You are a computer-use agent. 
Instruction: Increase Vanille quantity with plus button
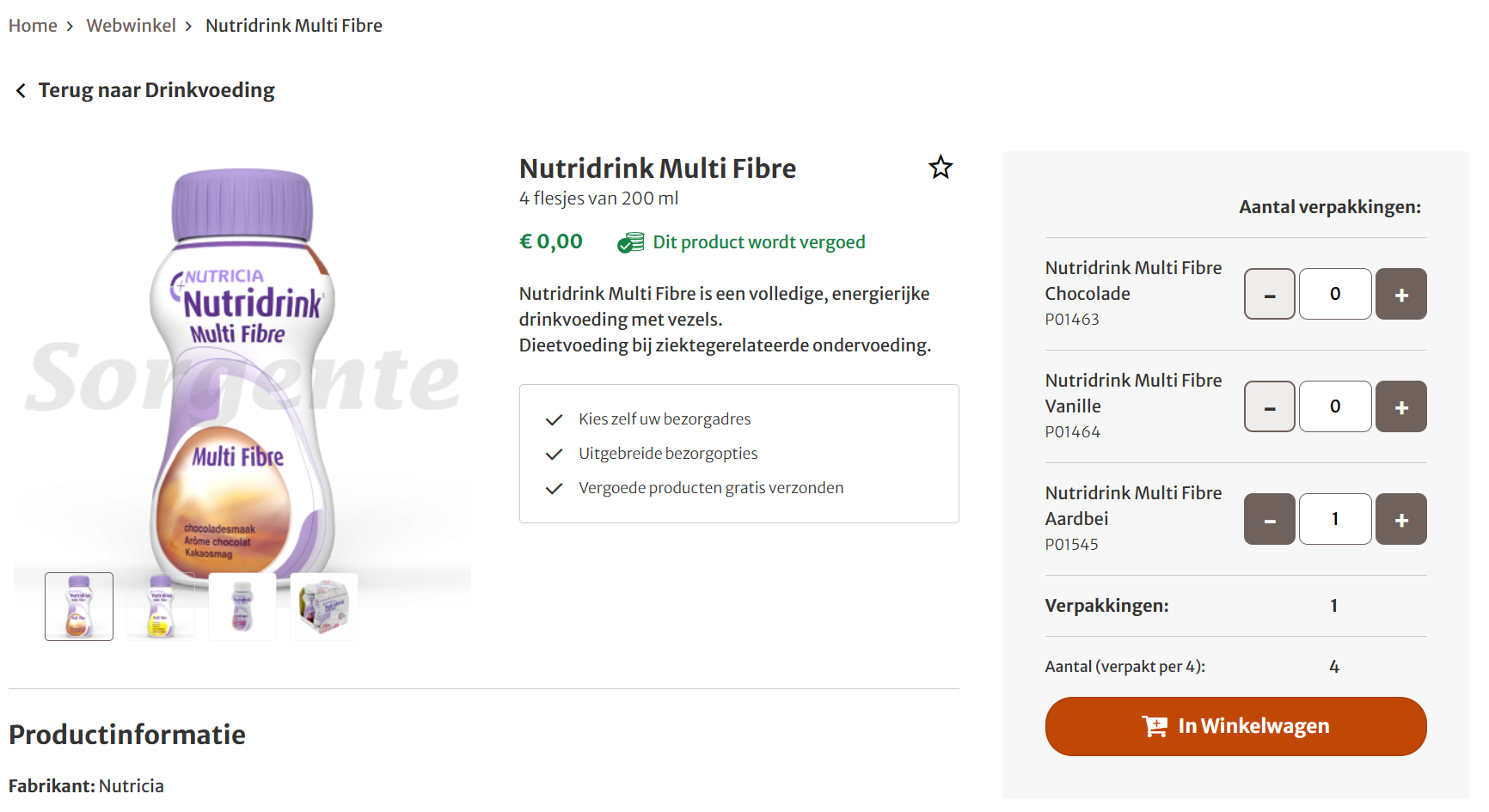pyautogui.click(x=1400, y=406)
